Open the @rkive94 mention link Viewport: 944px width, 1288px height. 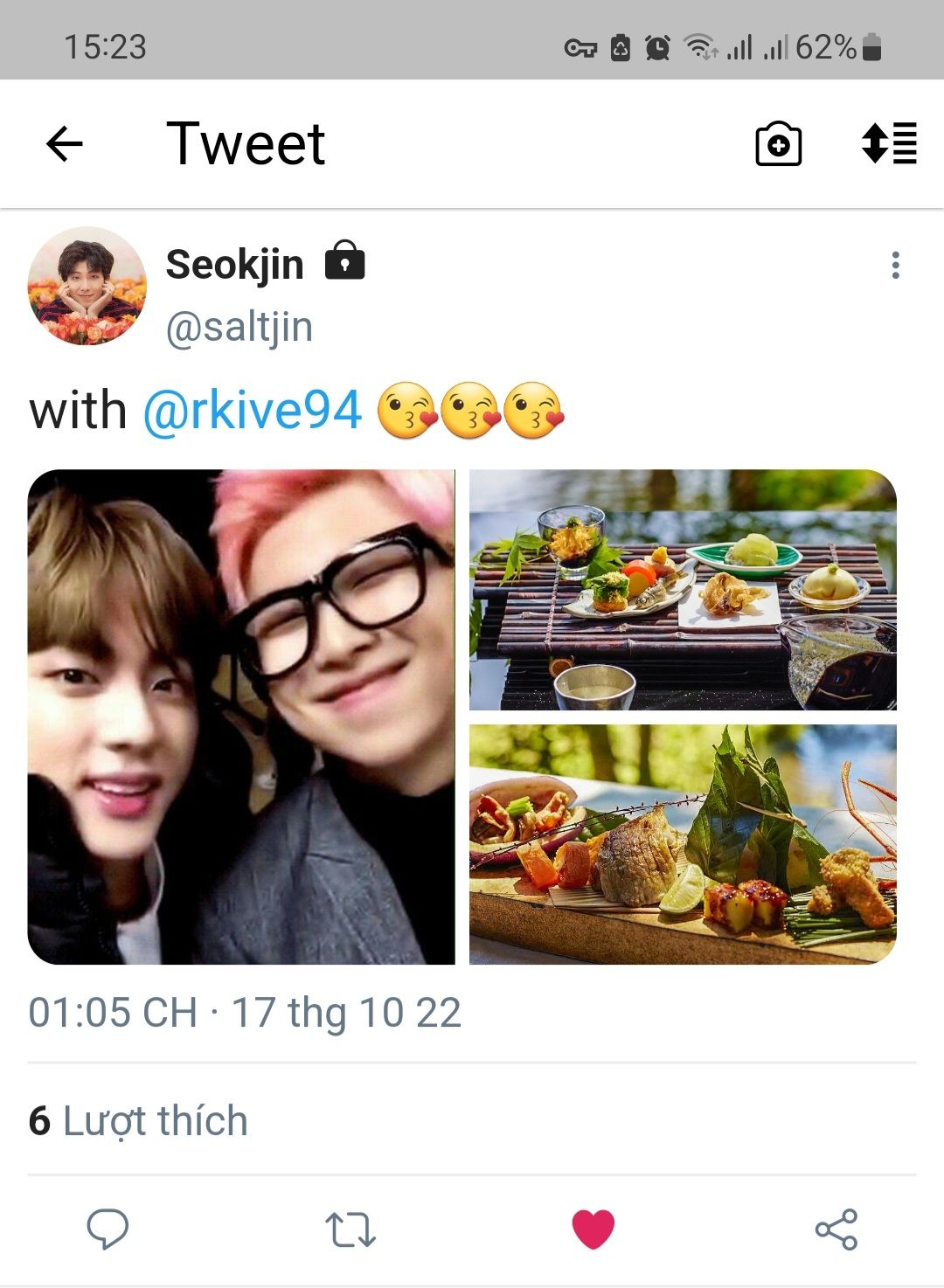[x=253, y=410]
